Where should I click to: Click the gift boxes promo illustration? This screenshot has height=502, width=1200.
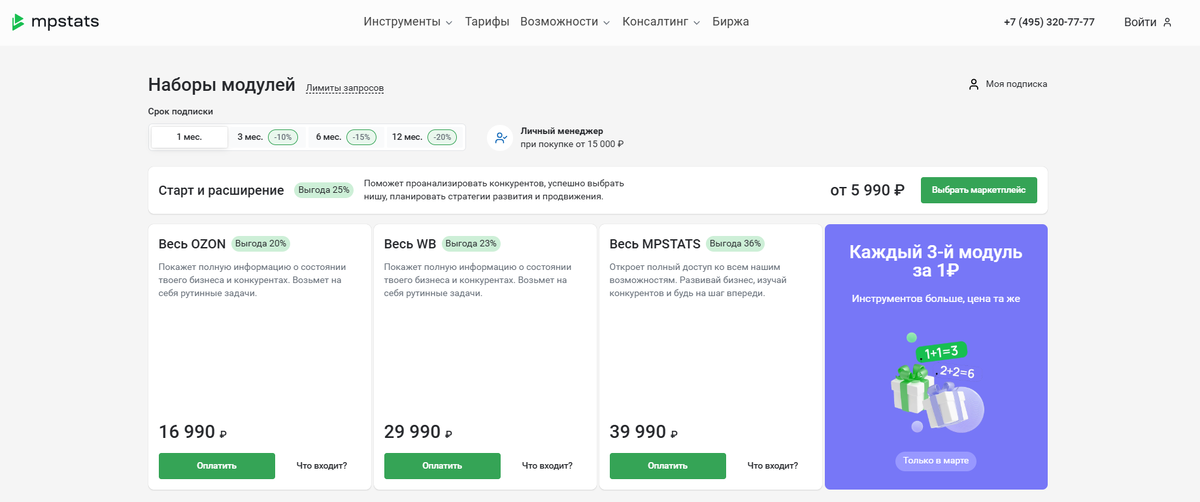[x=934, y=385]
